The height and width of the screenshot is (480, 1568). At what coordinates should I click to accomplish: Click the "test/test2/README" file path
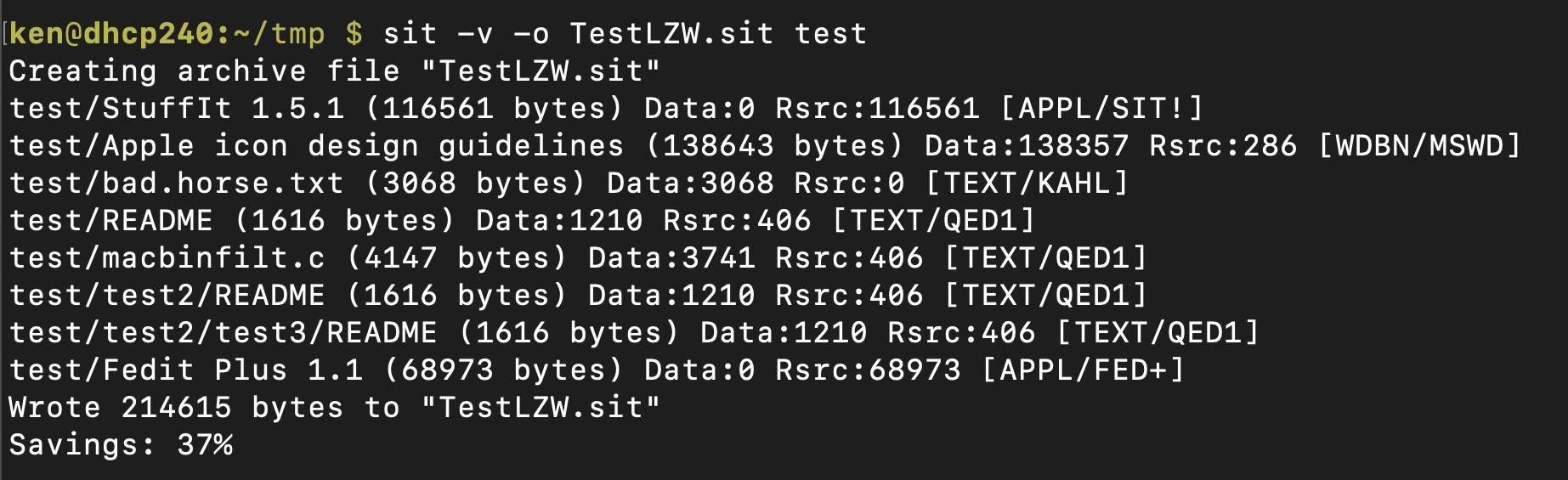[167, 295]
